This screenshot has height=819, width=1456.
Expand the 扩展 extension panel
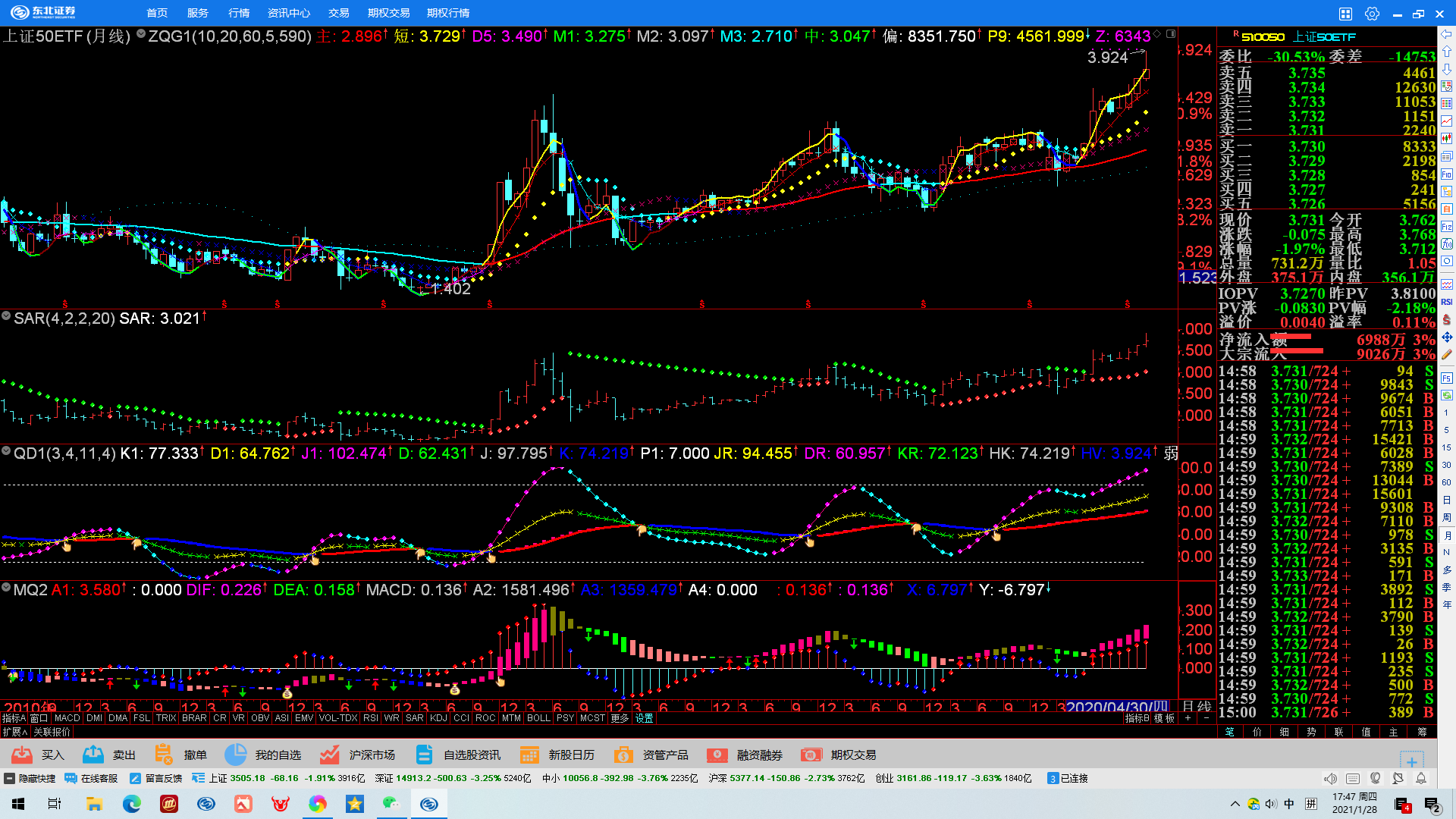[14, 732]
